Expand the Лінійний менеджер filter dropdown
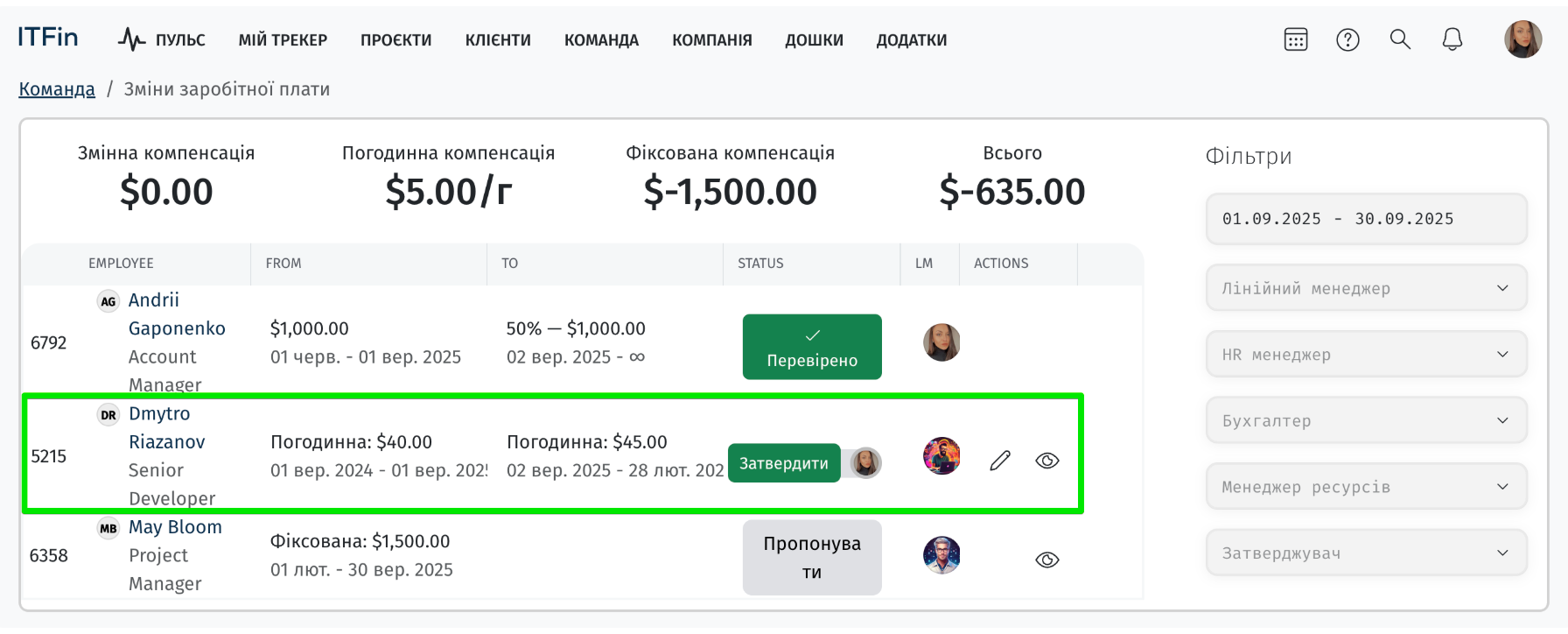Viewport: 1568px width, 634px height. click(x=1367, y=288)
